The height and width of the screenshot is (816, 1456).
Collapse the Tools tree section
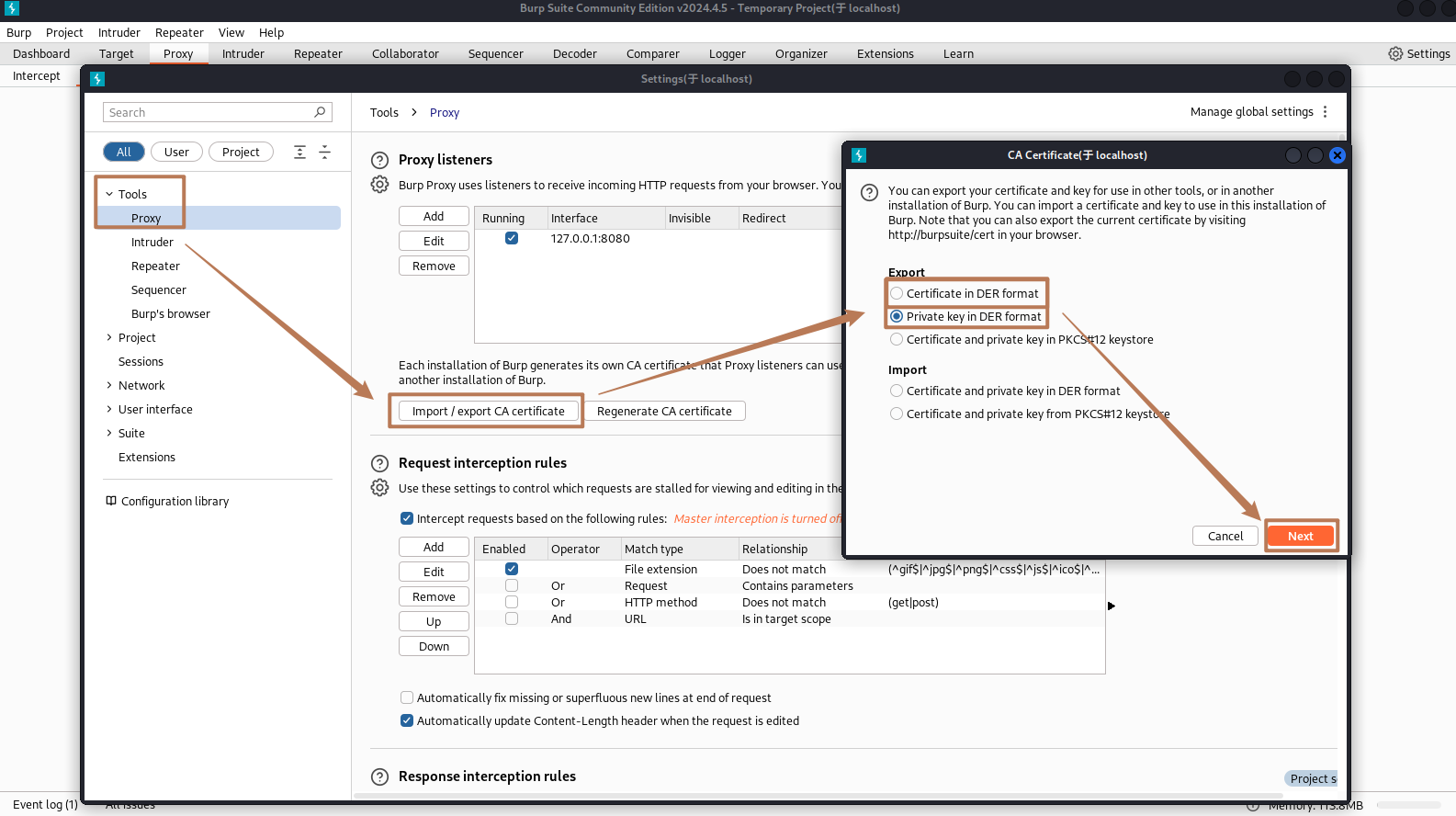click(109, 194)
